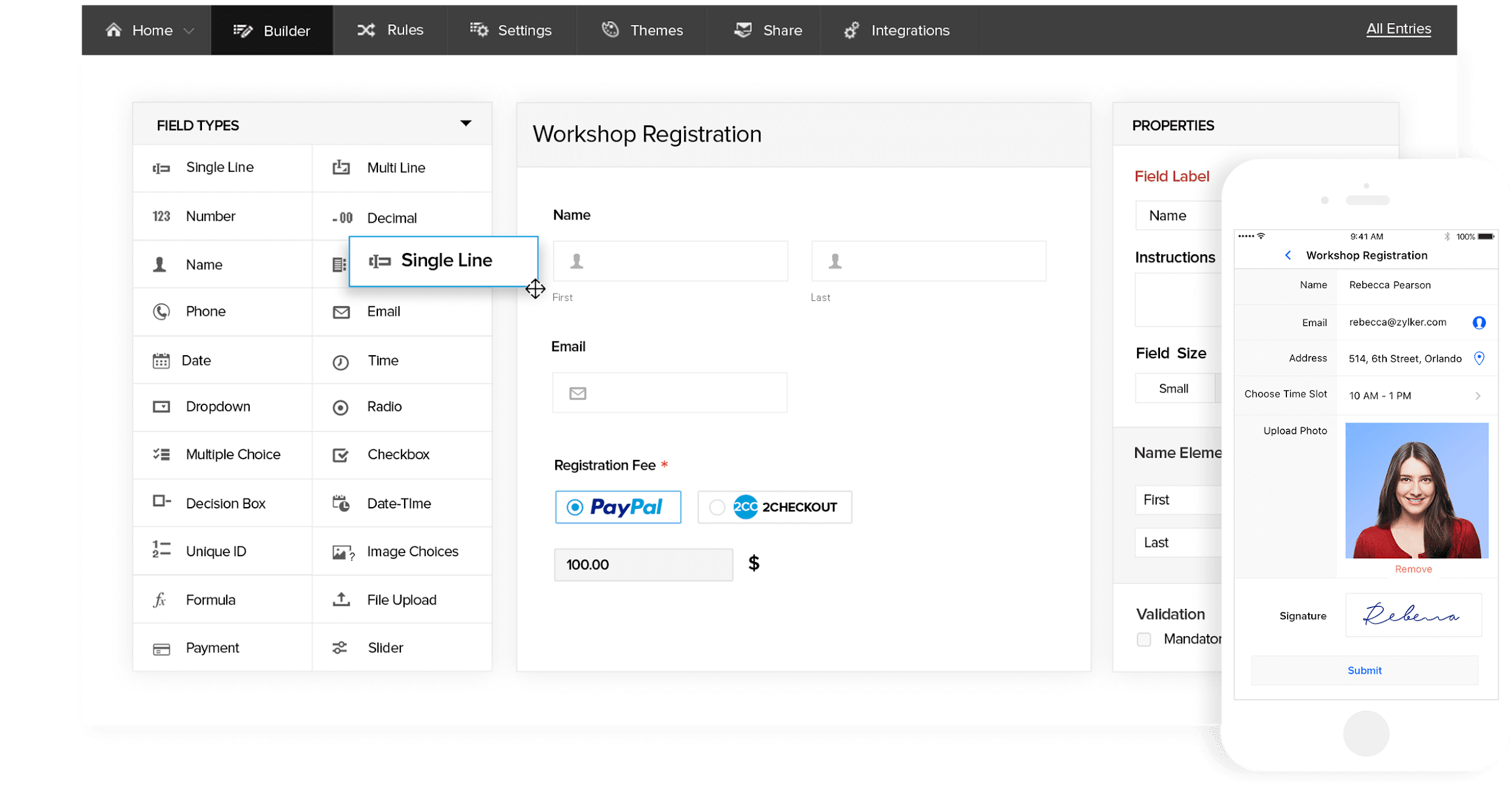Click the Share icon in the top bar
The image size is (1512, 786).
coord(742,30)
